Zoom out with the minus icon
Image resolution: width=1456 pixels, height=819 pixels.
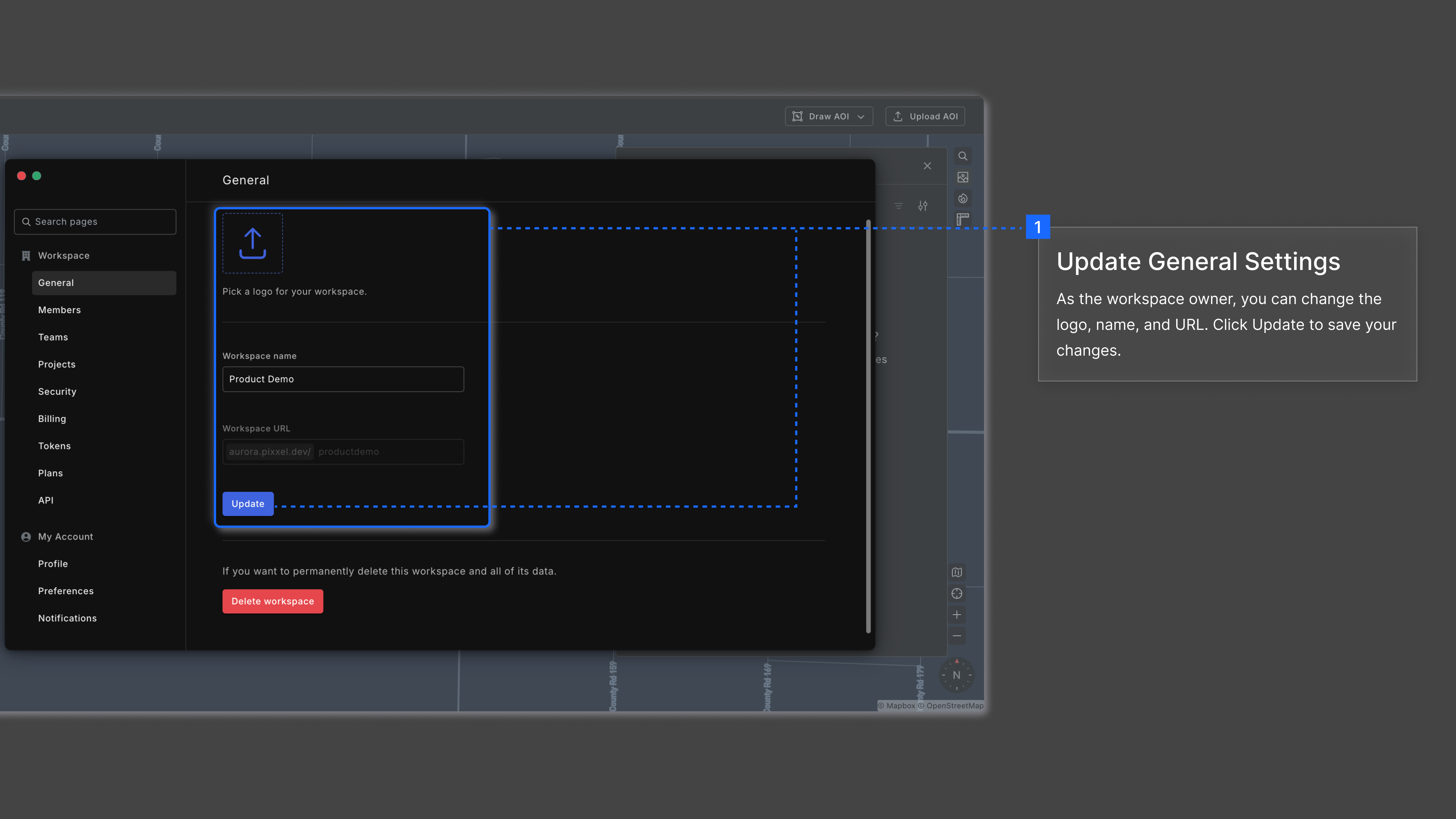pyautogui.click(x=956, y=636)
